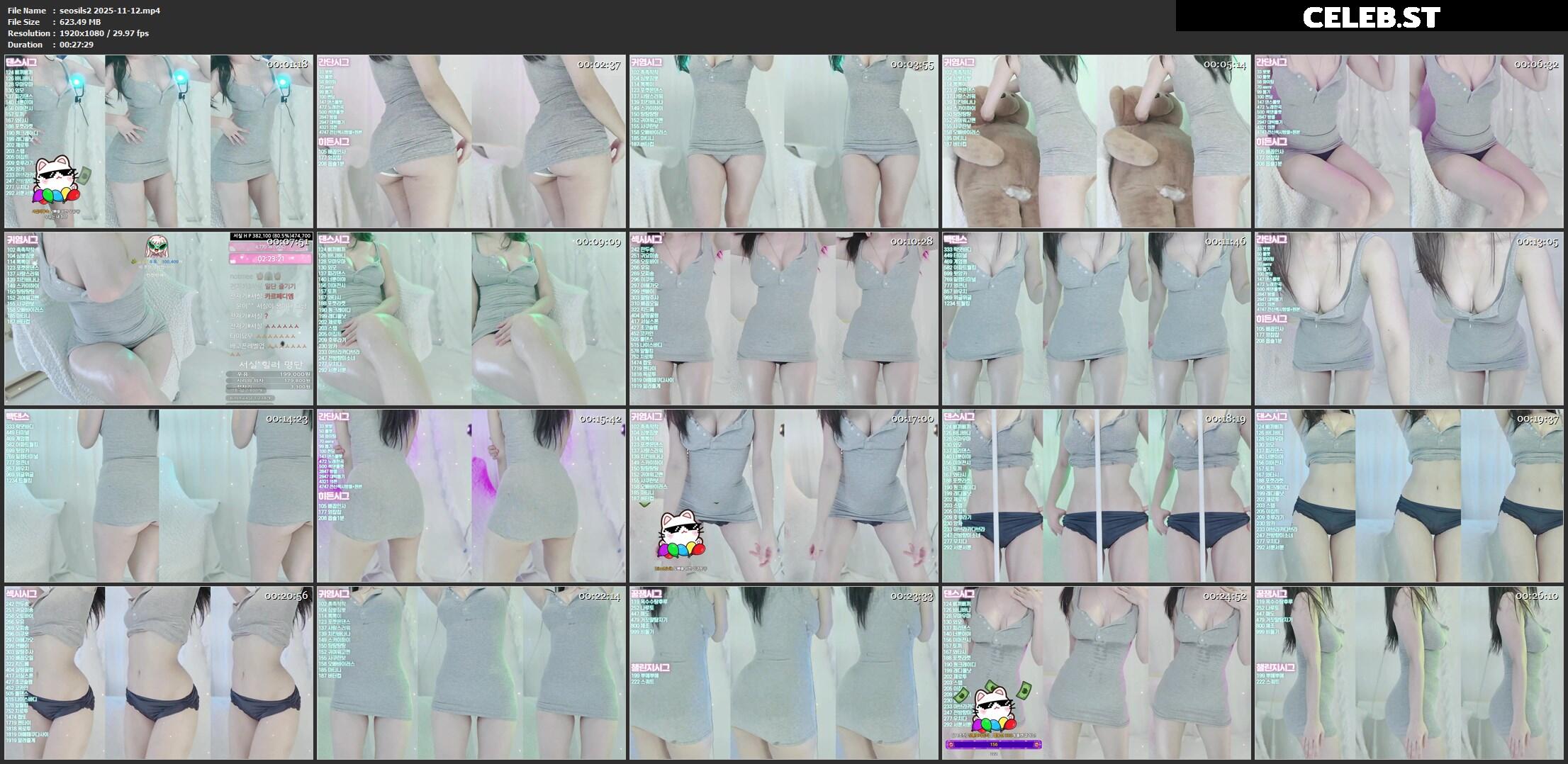Select the frame at 00:03:55
The width and height of the screenshot is (1568, 764).
pyautogui.click(x=784, y=142)
